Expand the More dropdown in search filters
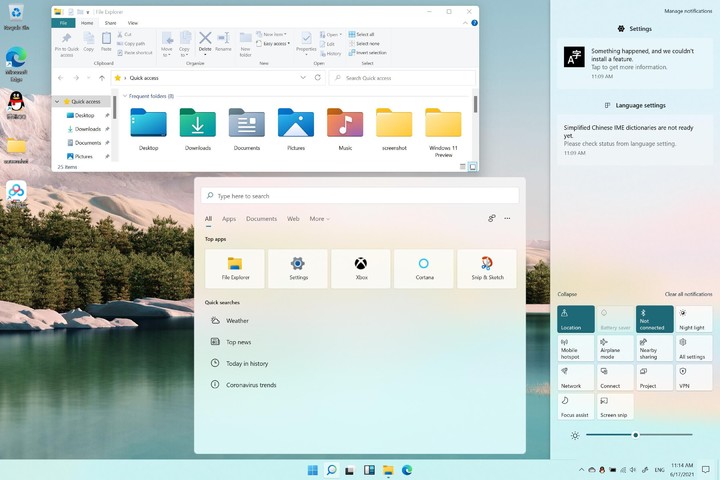Screen dimensions: 720x480 coord(319,218)
